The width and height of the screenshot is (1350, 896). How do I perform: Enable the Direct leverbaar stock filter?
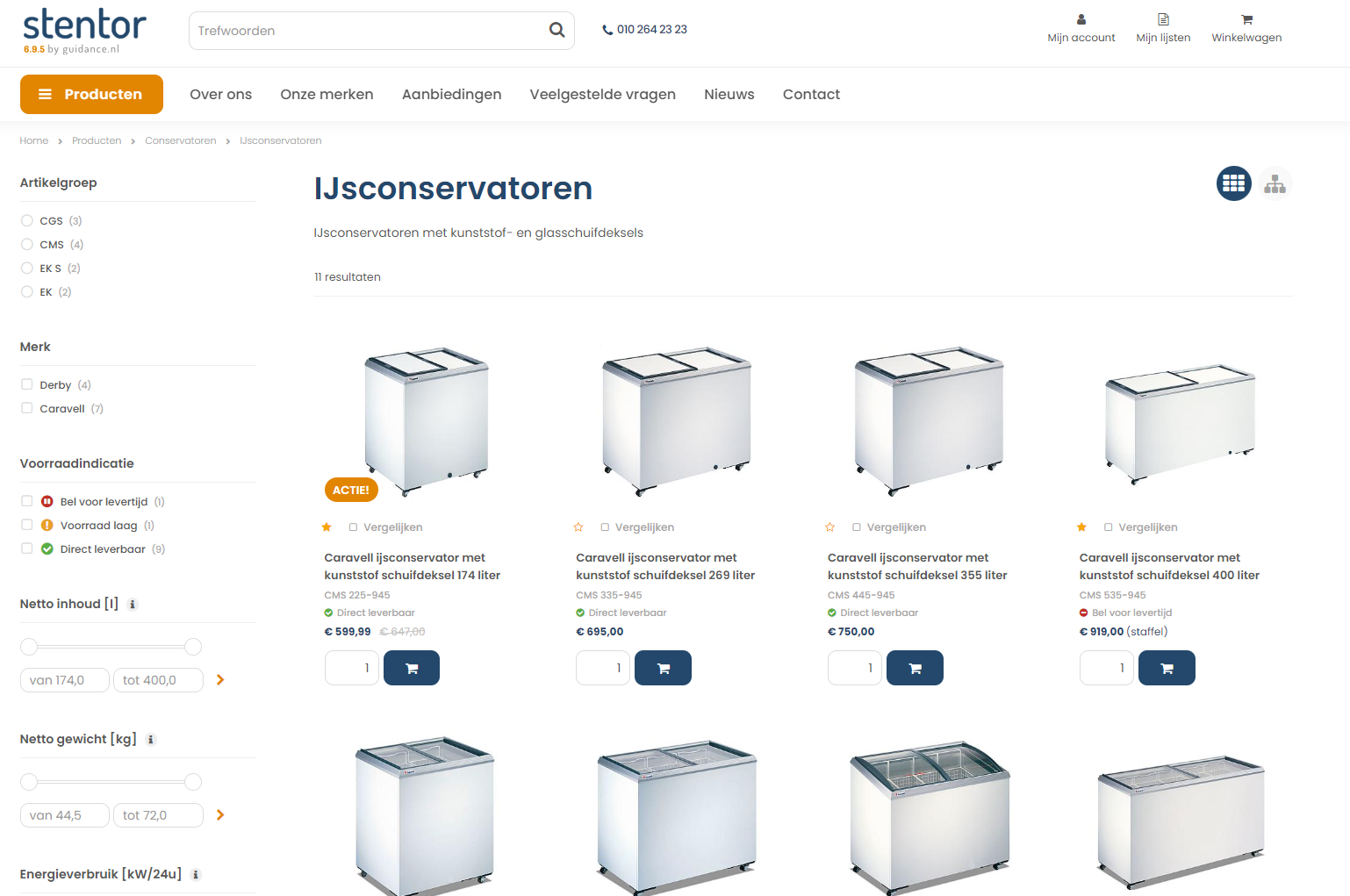(27, 548)
